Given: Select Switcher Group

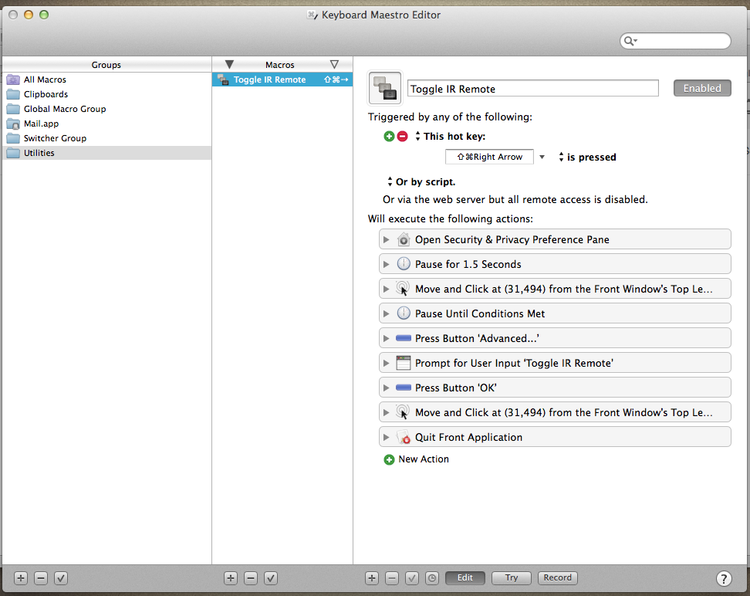Looking at the screenshot, I should pyautogui.click(x=107, y=138).
